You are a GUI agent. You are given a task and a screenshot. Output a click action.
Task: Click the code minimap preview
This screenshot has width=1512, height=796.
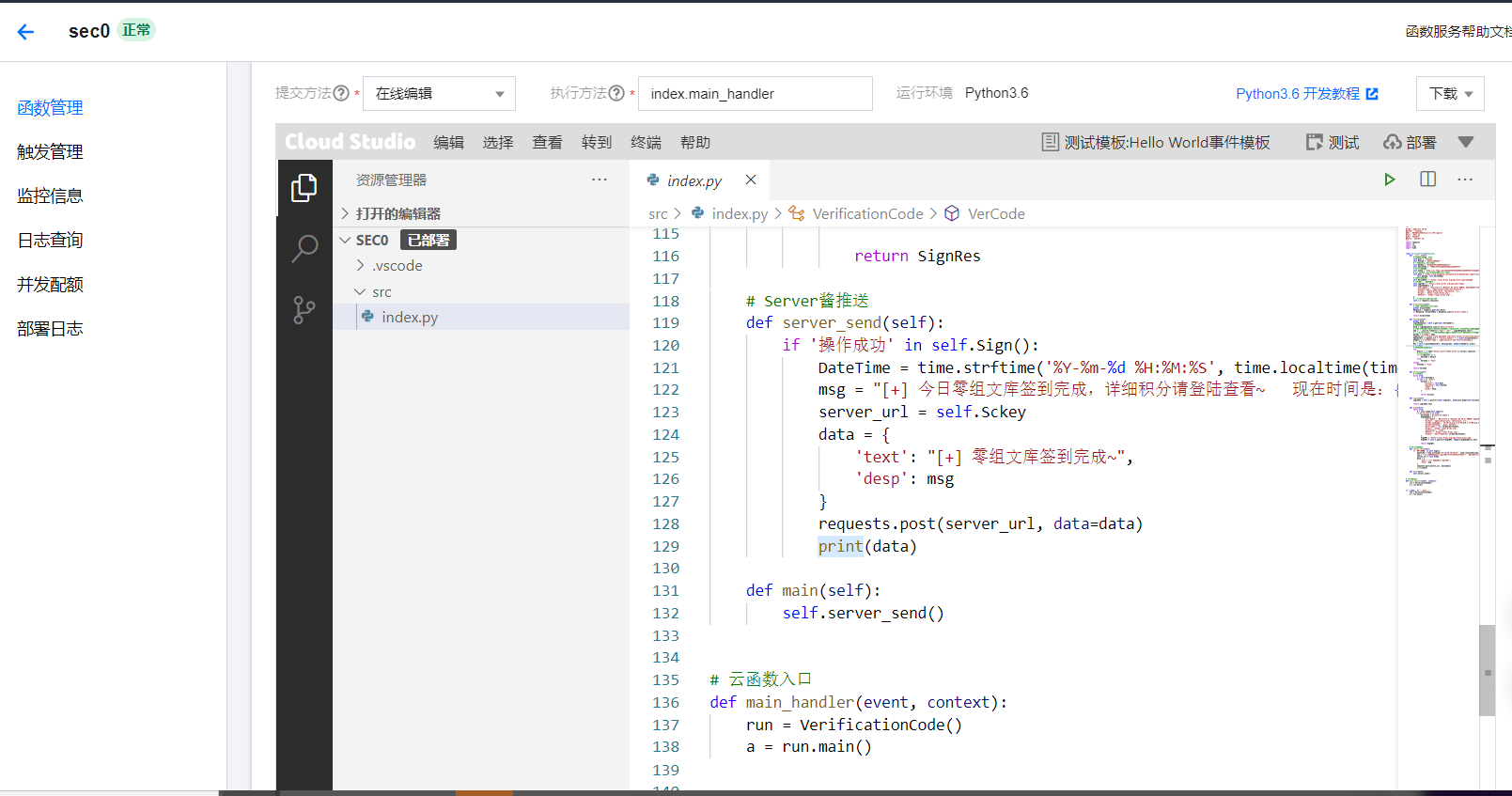(x=1441, y=362)
